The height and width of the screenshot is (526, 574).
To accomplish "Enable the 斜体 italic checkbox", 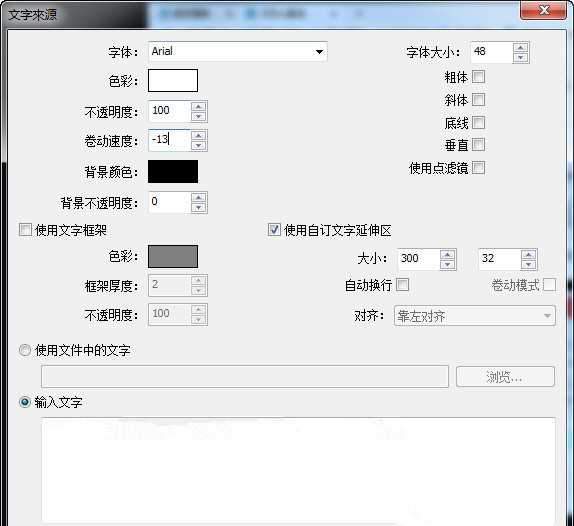I will pos(478,100).
